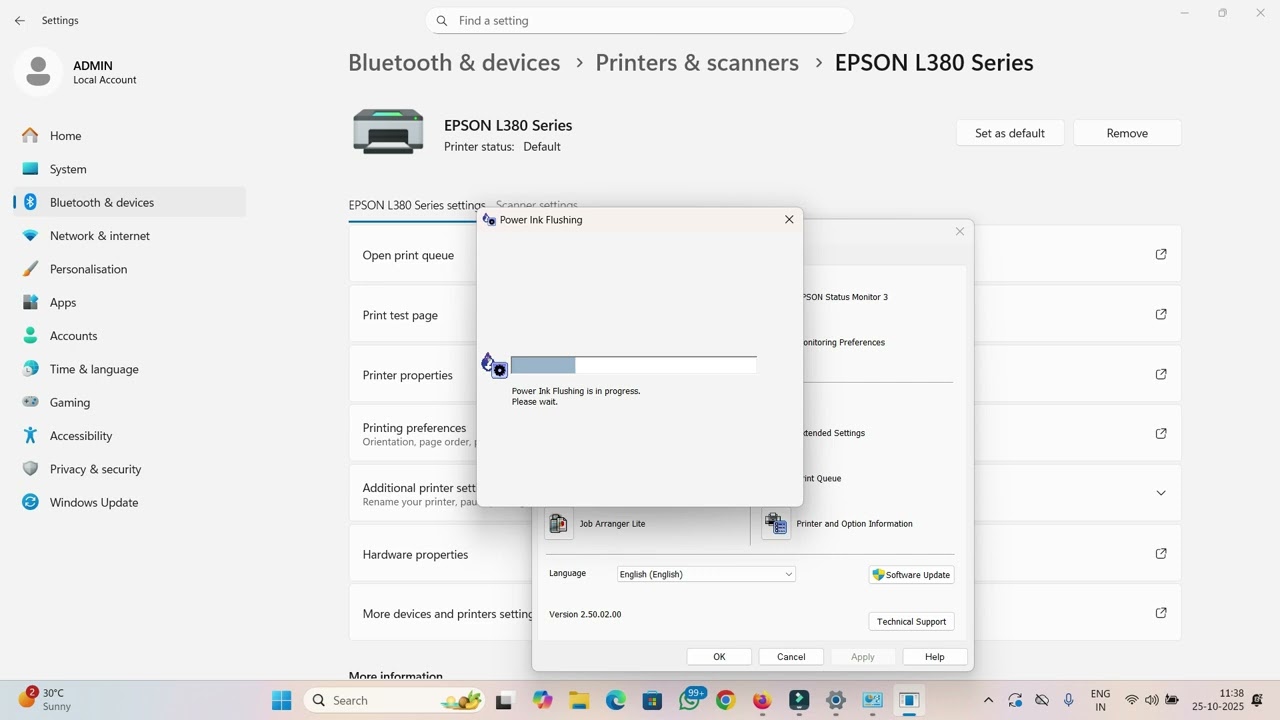The width and height of the screenshot is (1280, 720).
Task: Open Home in Settings sidebar
Action: tap(130, 135)
